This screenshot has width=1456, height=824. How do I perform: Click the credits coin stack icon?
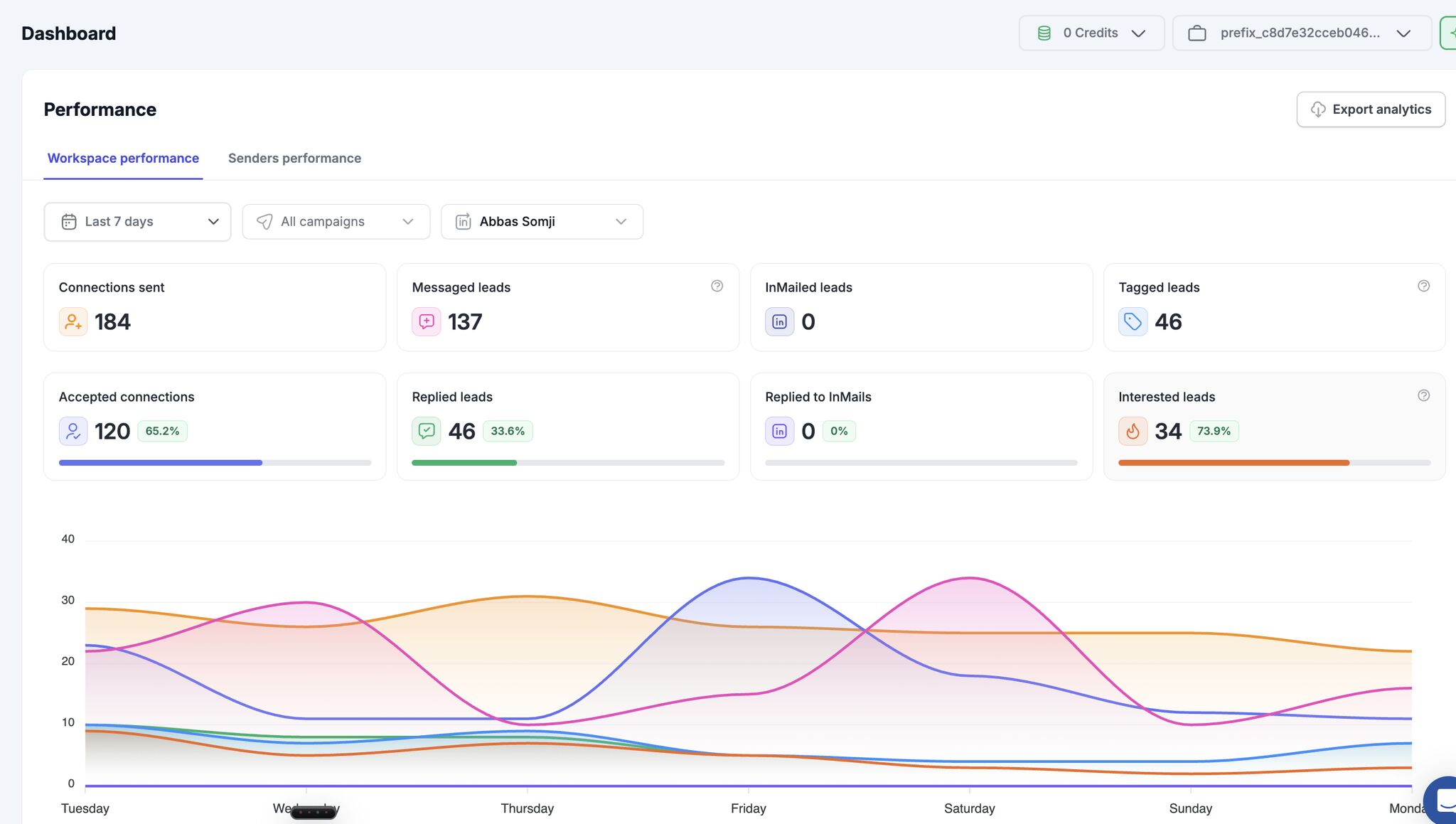pos(1044,33)
